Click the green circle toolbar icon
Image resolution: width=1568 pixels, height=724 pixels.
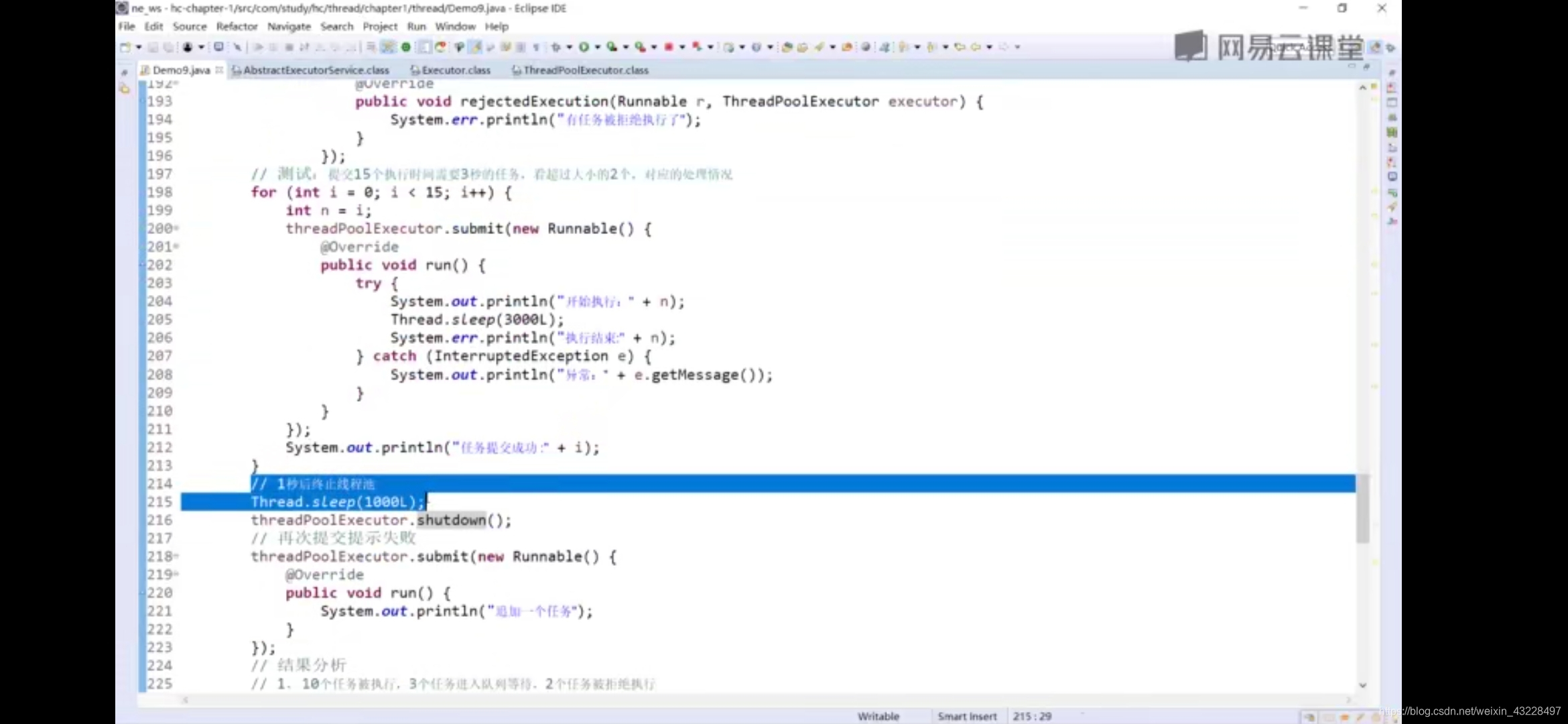(405, 47)
